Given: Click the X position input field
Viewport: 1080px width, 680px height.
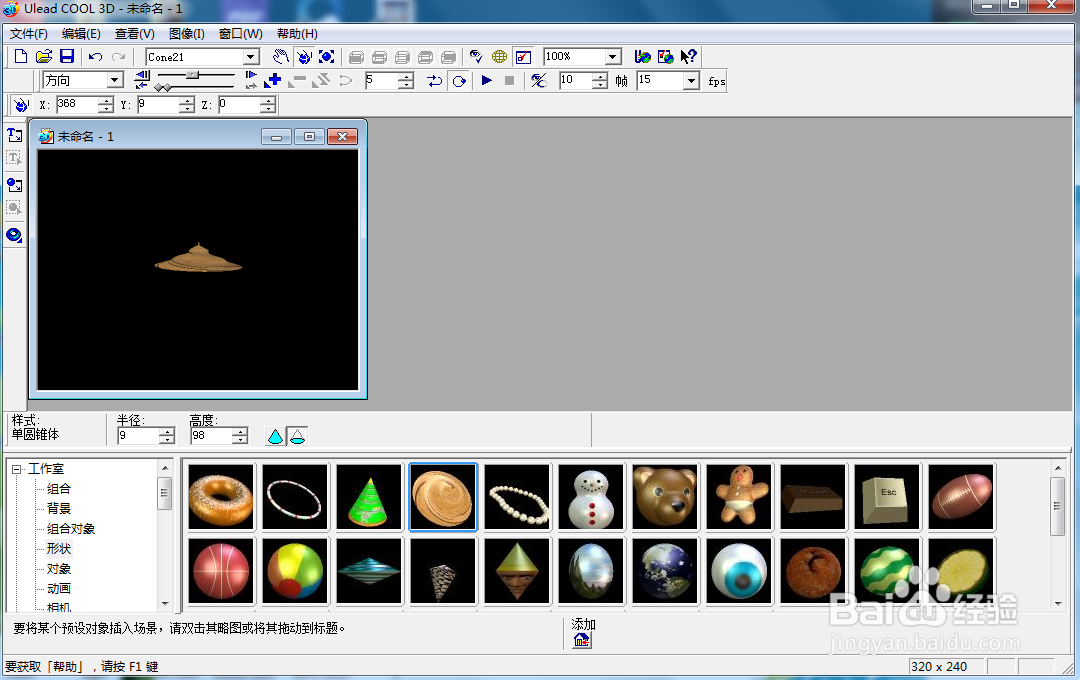Looking at the screenshot, I should 77,104.
